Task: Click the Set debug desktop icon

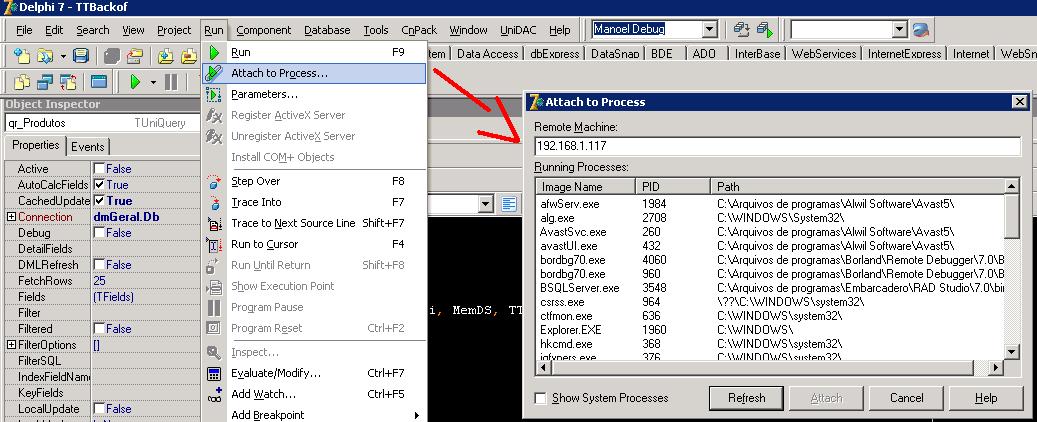Action: [x=765, y=30]
